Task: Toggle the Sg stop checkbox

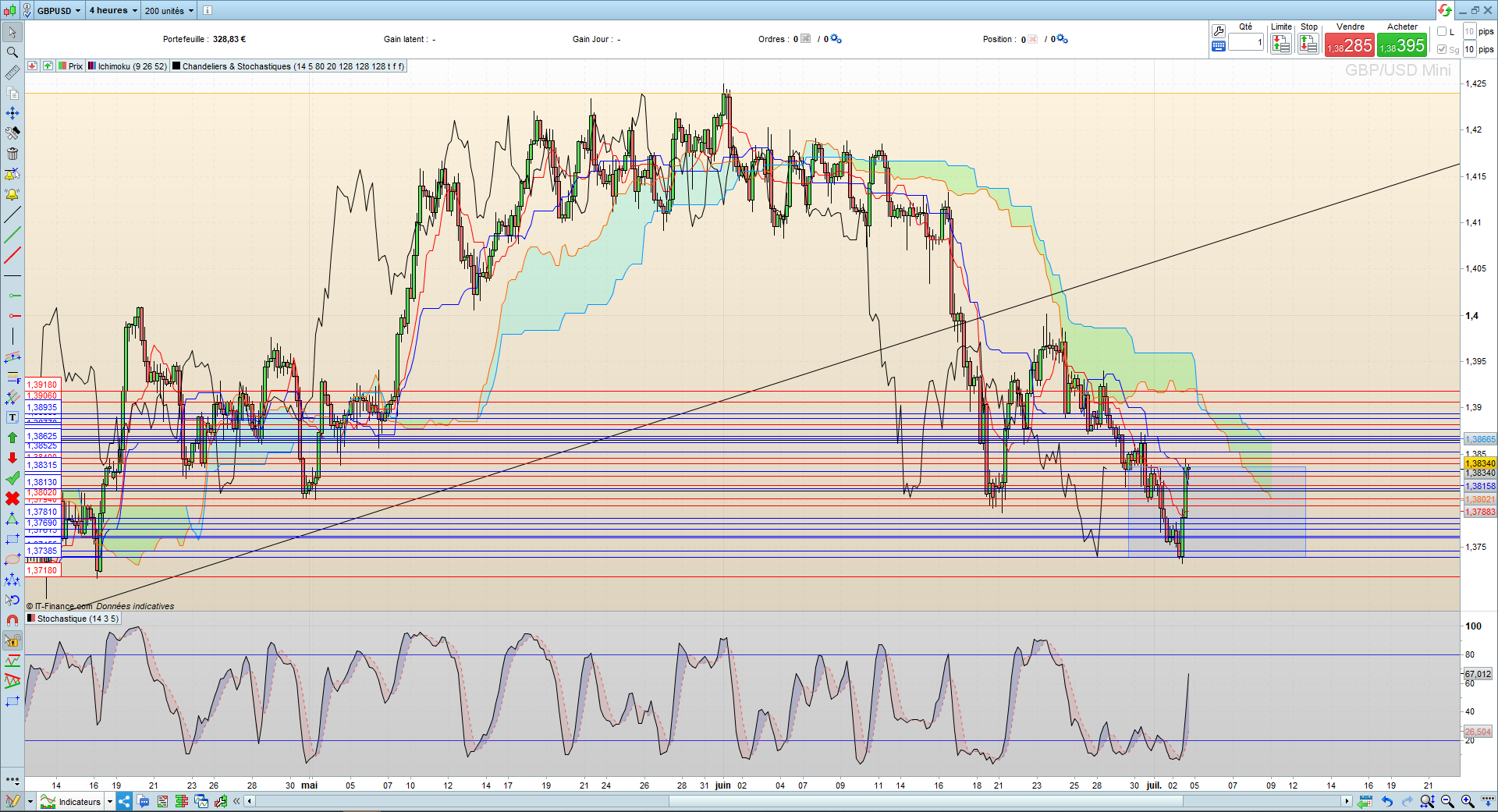Action: (x=1442, y=49)
